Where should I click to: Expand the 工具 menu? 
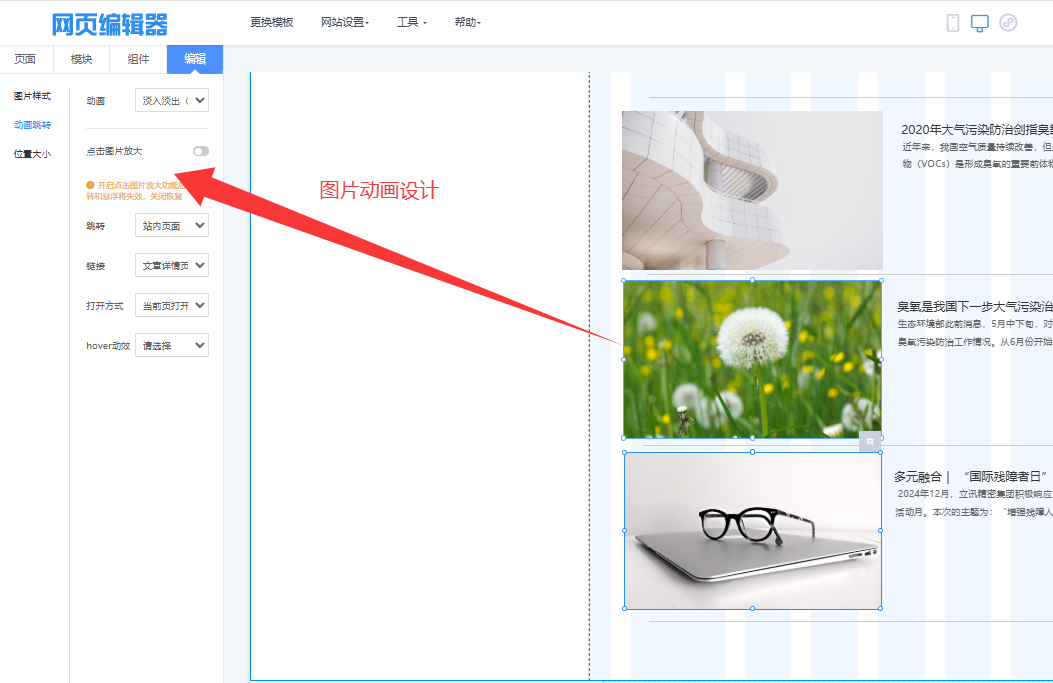point(412,22)
